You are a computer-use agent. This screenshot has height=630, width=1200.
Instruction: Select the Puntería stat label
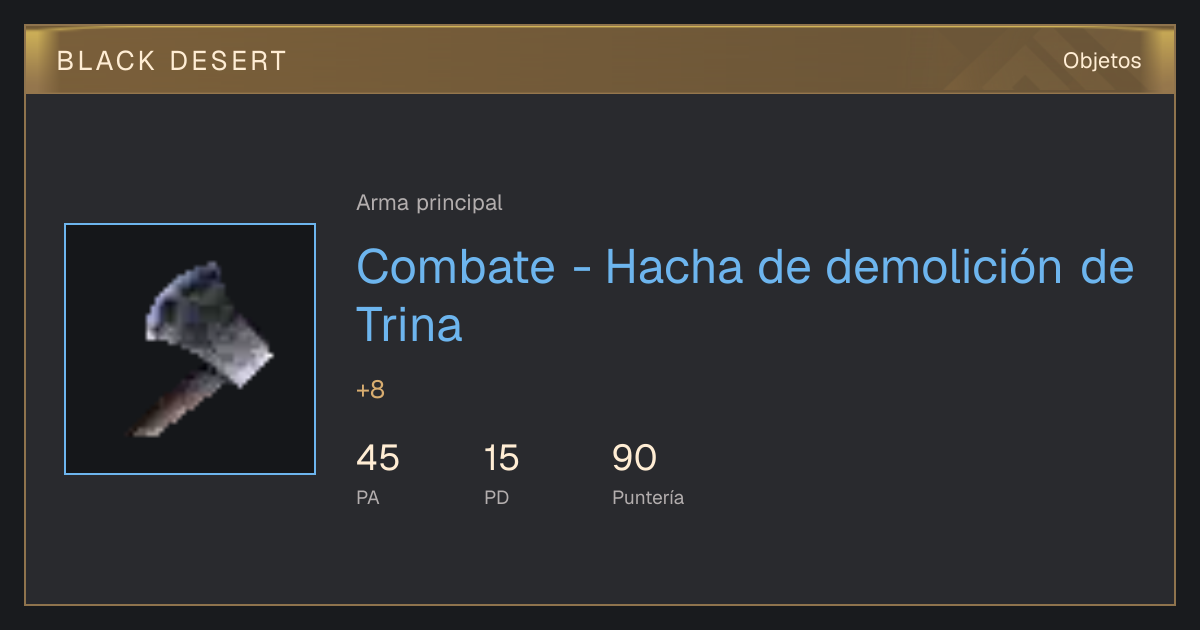pyautogui.click(x=648, y=497)
